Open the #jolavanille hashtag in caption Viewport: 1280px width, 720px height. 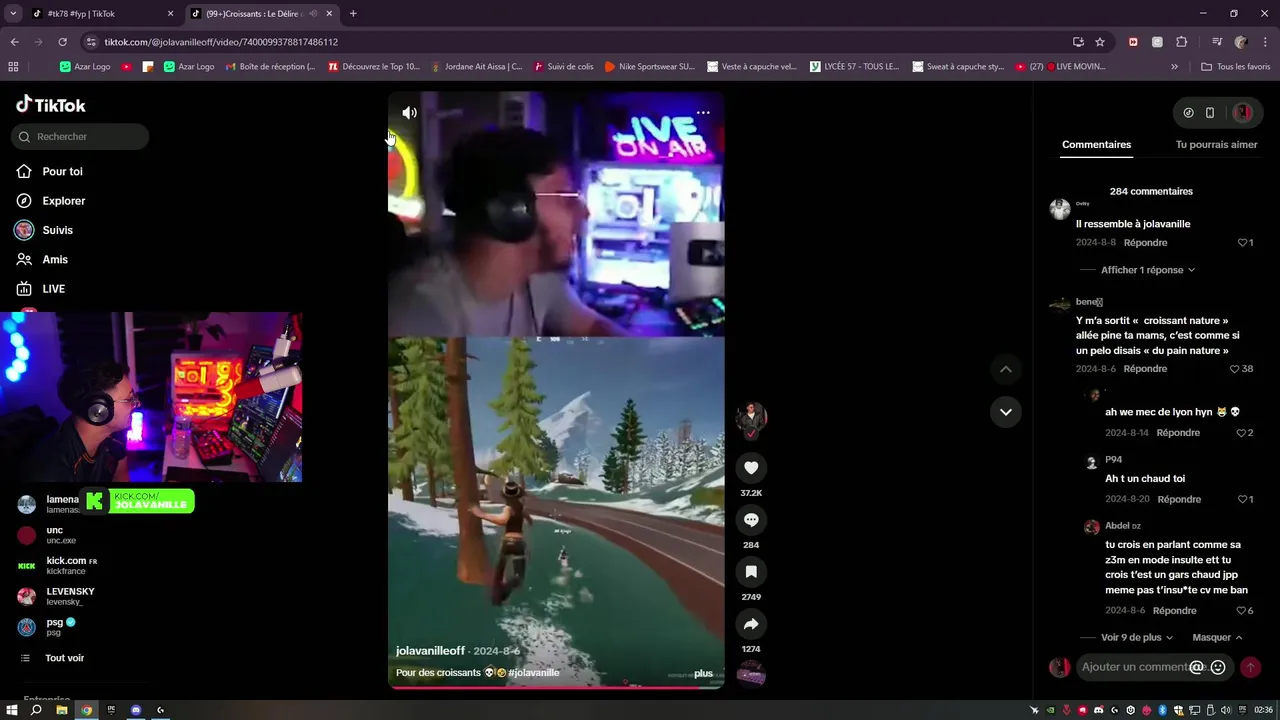click(533, 673)
